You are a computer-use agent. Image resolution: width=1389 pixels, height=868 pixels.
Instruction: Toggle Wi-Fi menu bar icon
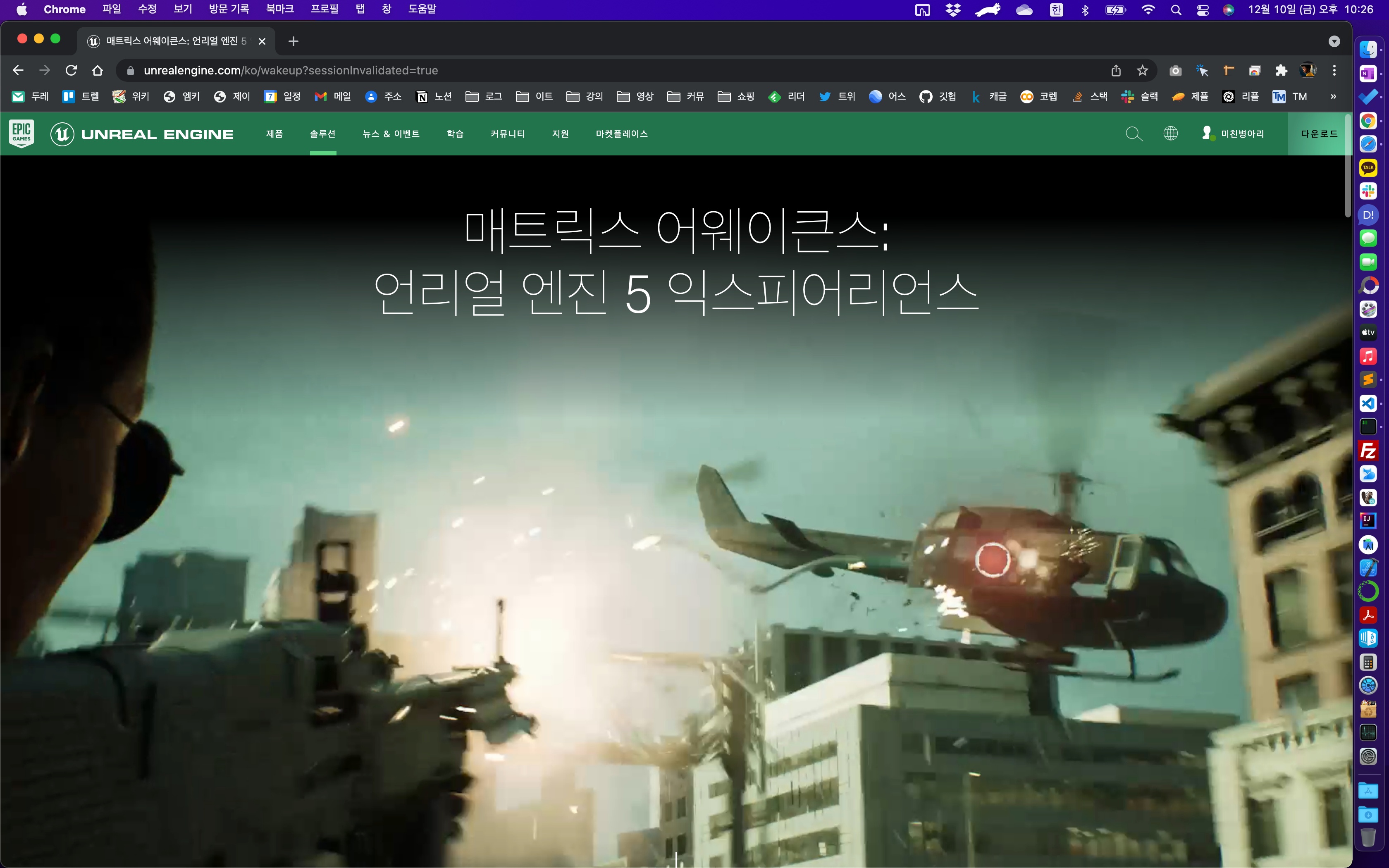1148,10
